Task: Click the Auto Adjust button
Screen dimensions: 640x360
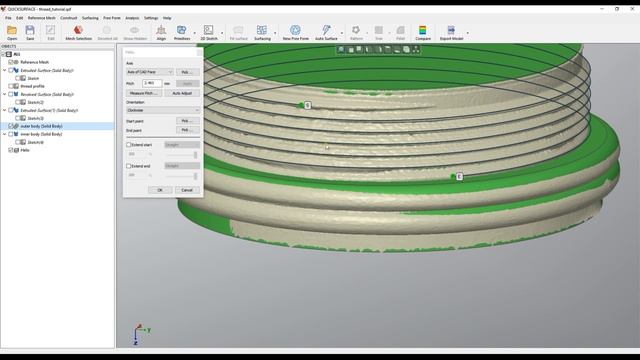Action: 182,93
